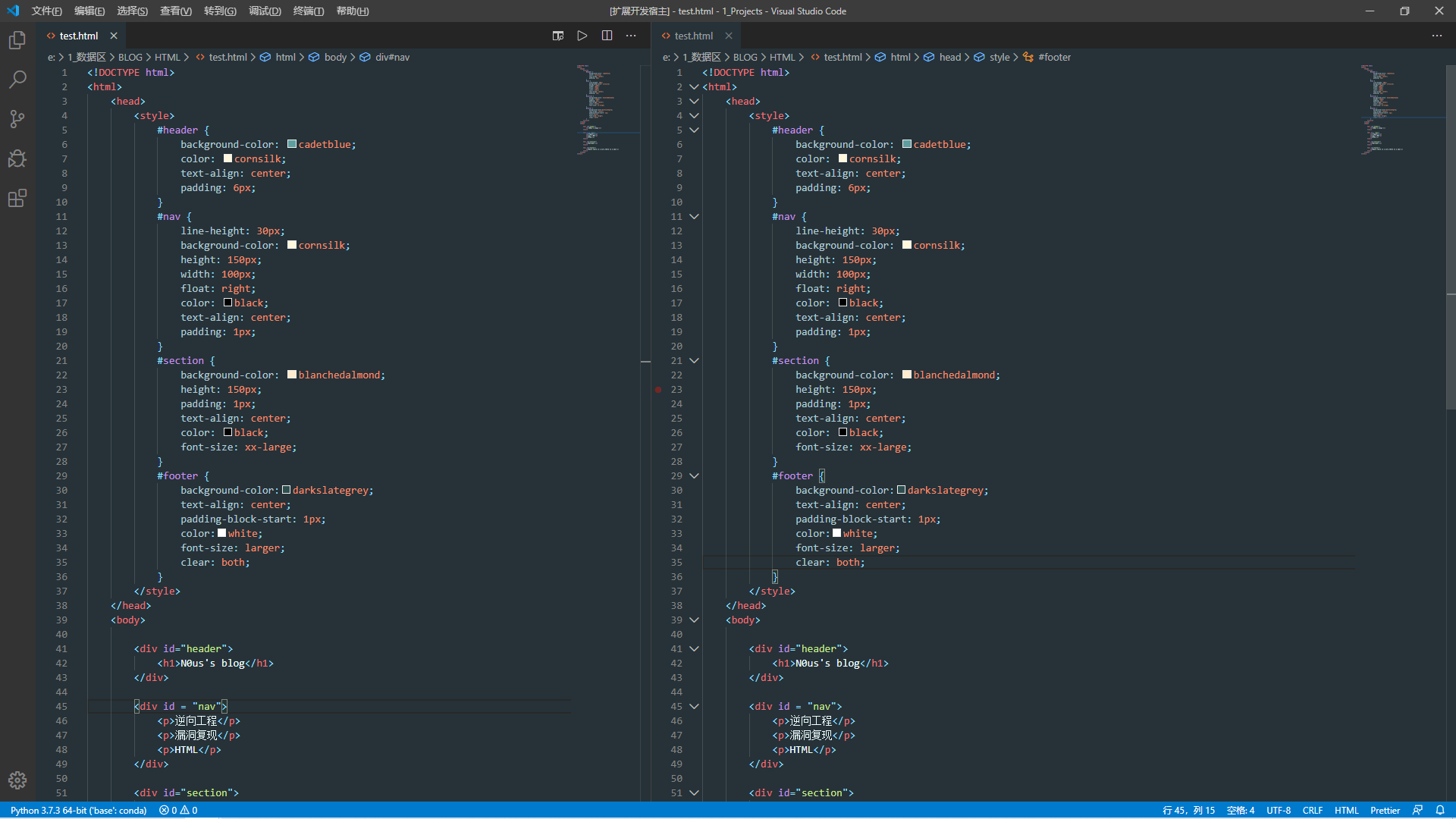Open the 终端(T) menu

point(309,11)
